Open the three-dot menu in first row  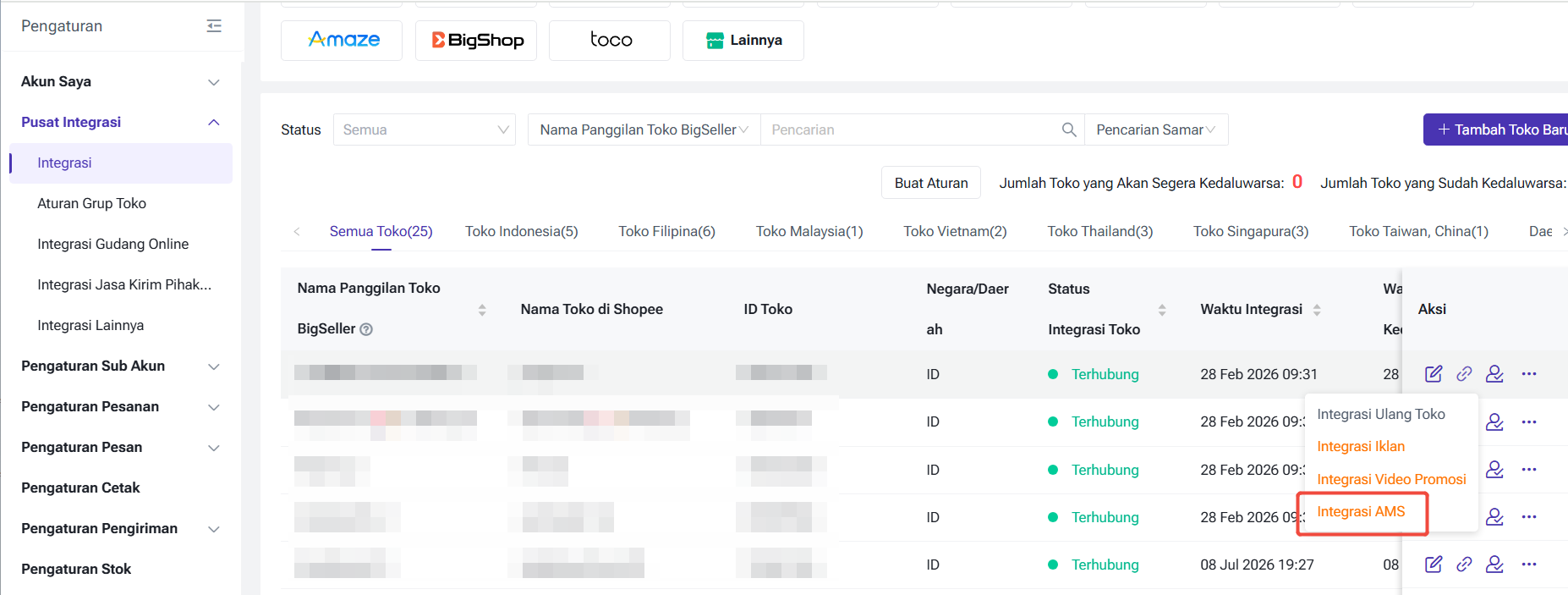[1529, 374]
